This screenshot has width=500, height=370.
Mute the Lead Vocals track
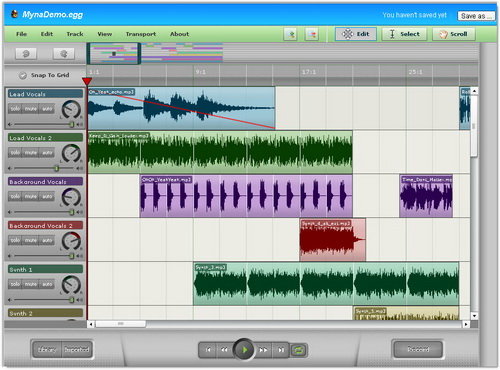coord(31,109)
